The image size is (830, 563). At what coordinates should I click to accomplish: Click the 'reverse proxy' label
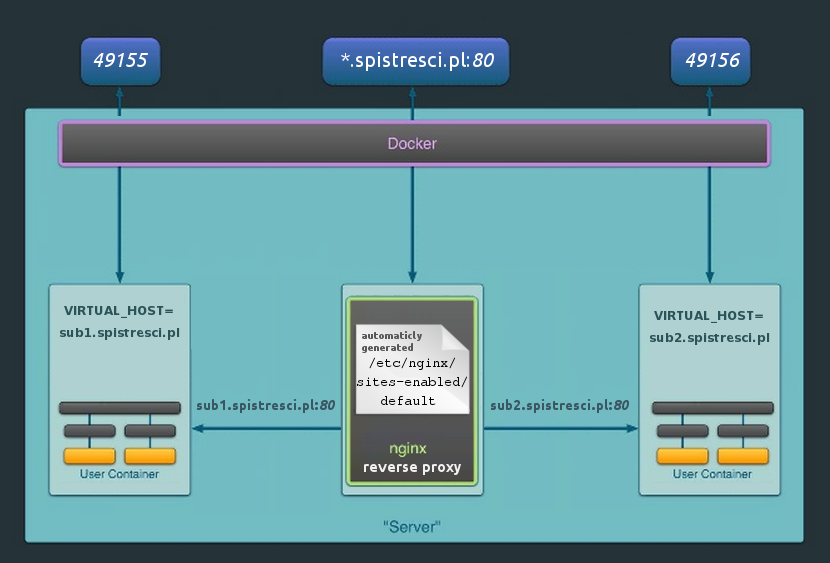412,468
